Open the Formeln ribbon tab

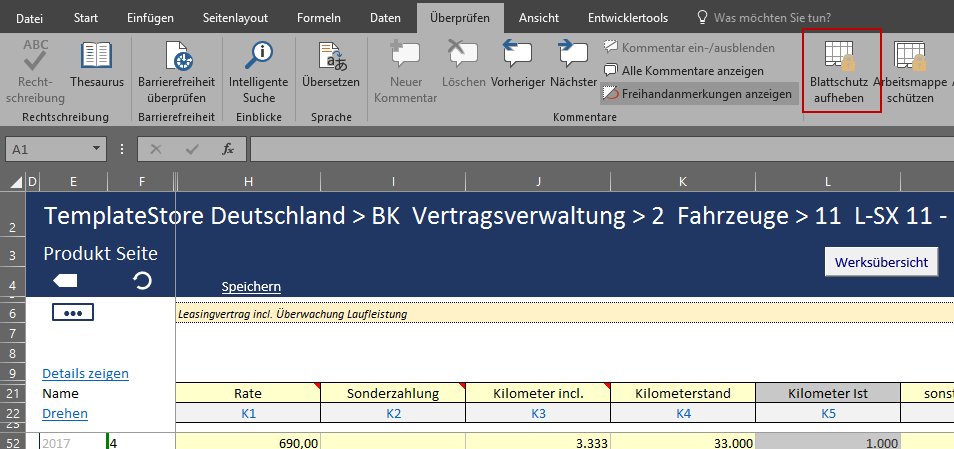318,18
